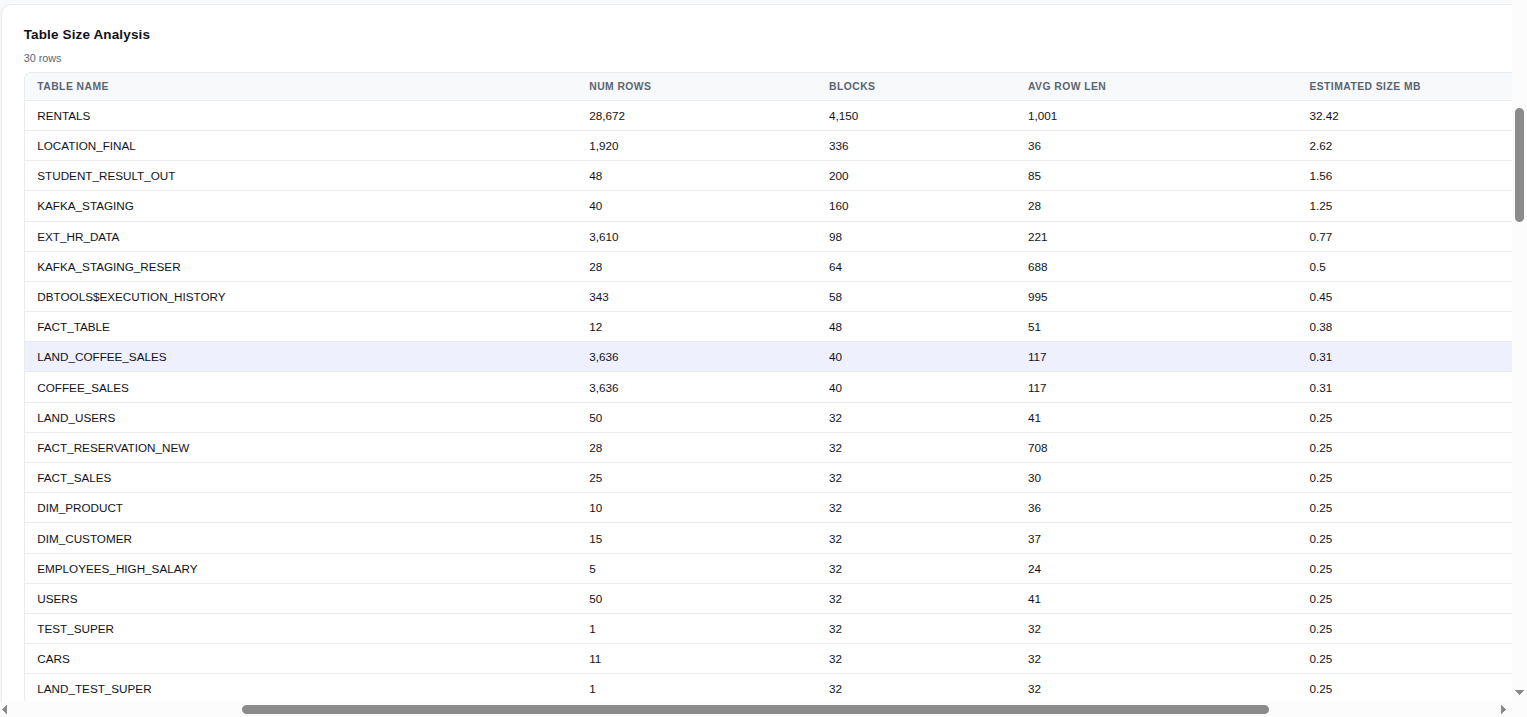Click 15 num rows for DIM_CUSTOMER
This screenshot has width=1527, height=717.
click(596, 539)
